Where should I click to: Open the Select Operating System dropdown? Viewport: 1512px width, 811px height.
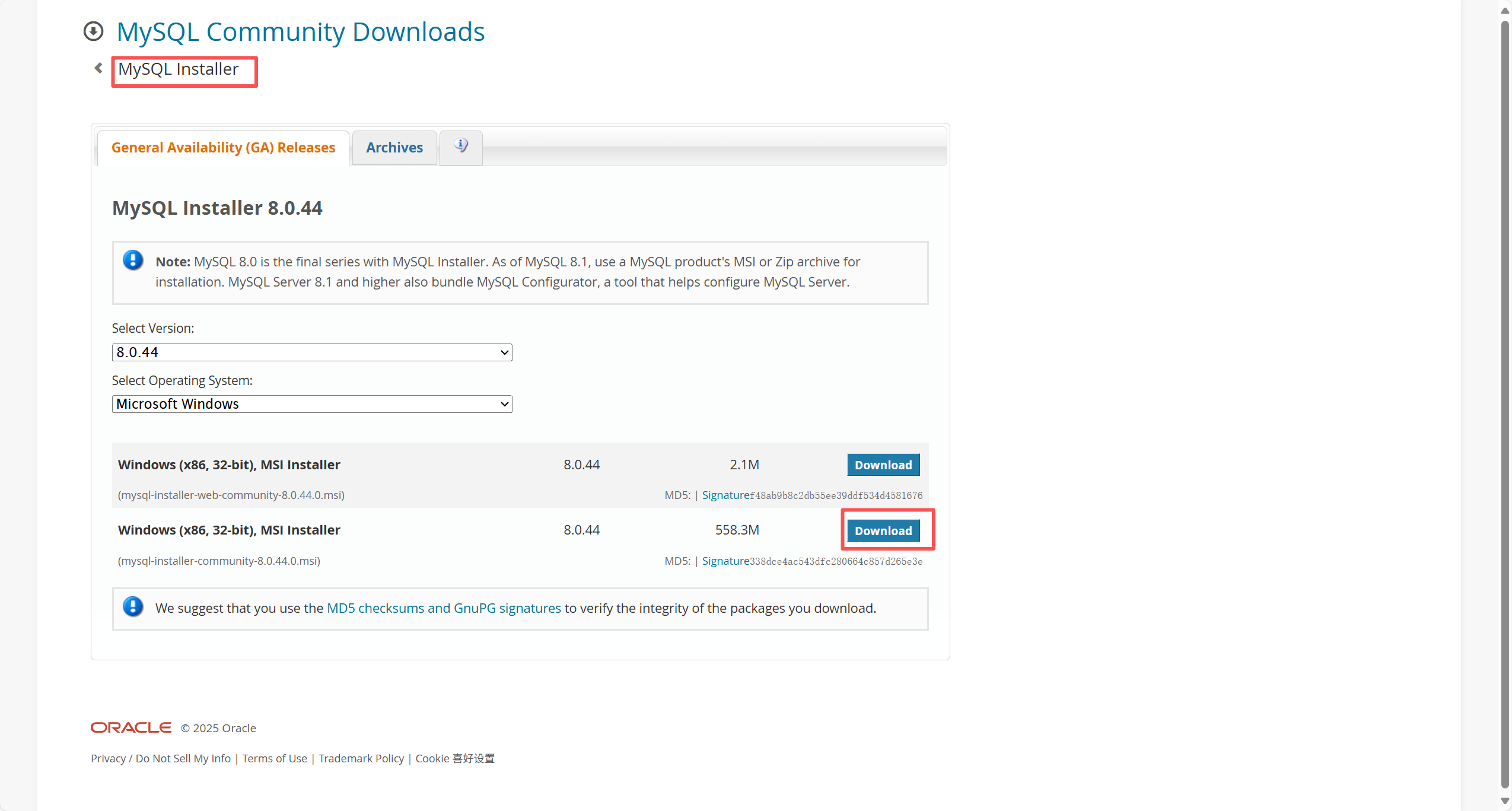[312, 404]
